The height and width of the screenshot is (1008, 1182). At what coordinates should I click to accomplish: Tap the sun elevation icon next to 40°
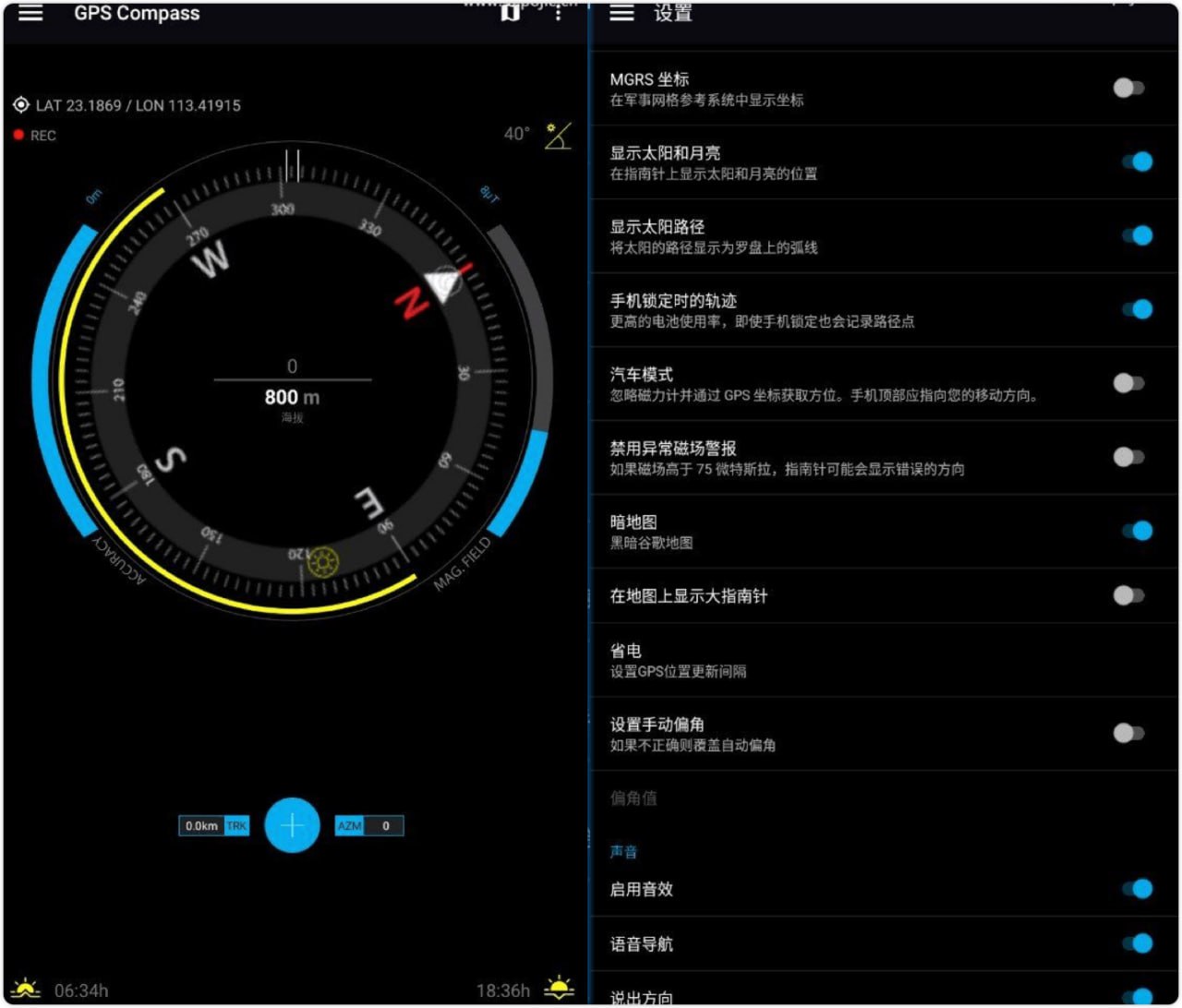pyautogui.click(x=557, y=137)
